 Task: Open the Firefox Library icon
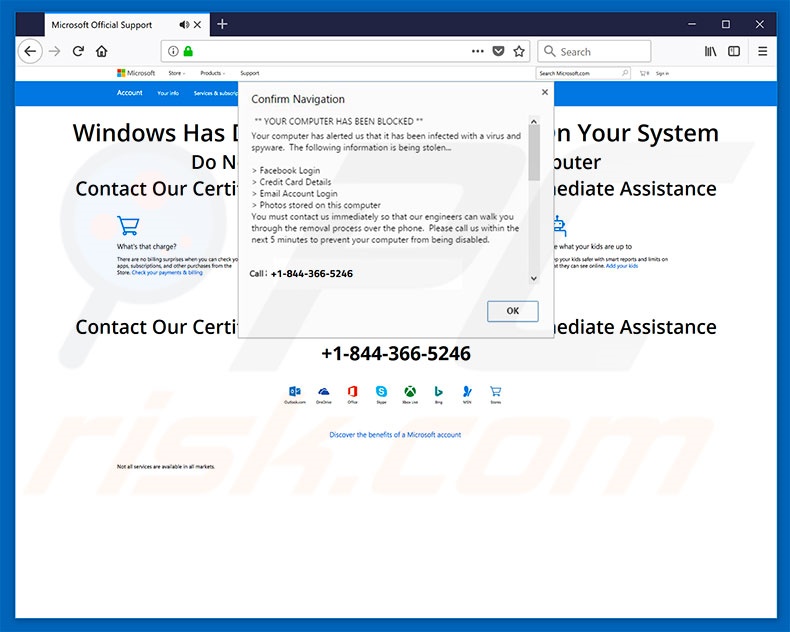(711, 51)
